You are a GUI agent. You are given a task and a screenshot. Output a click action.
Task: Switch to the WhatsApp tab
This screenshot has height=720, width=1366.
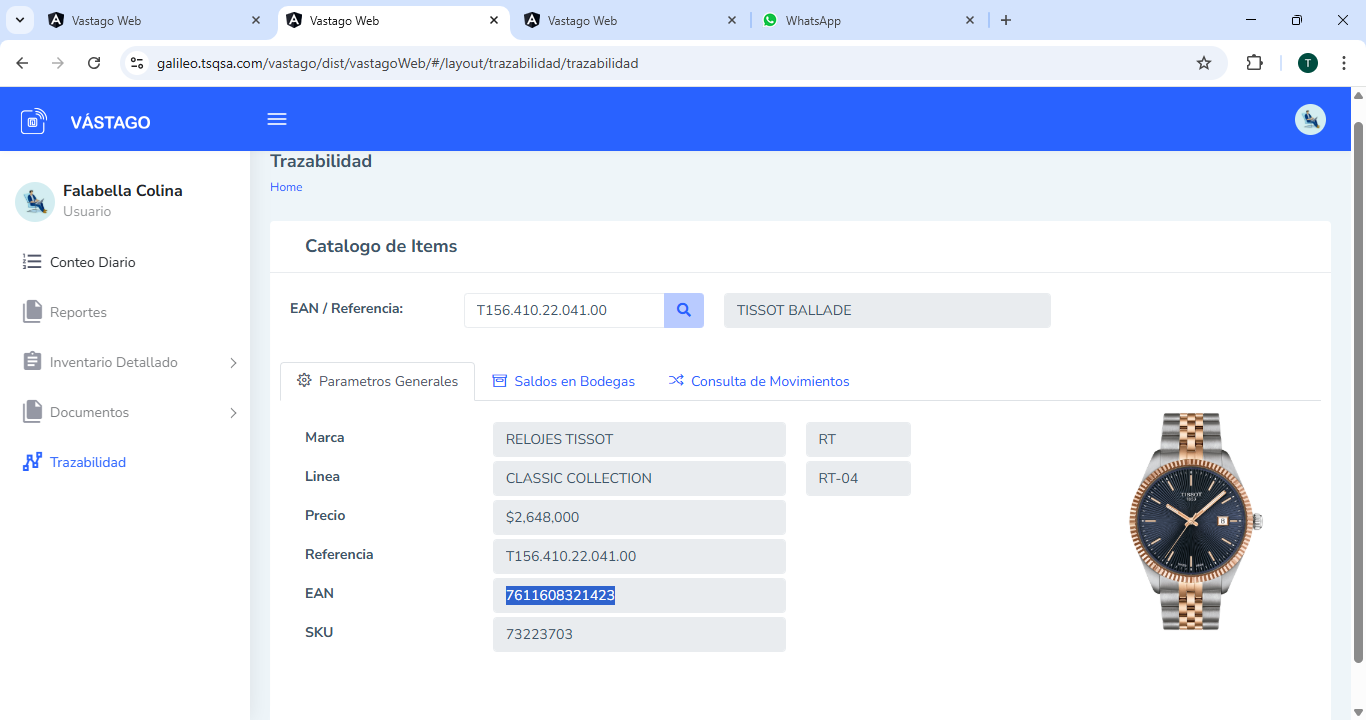tap(869, 20)
